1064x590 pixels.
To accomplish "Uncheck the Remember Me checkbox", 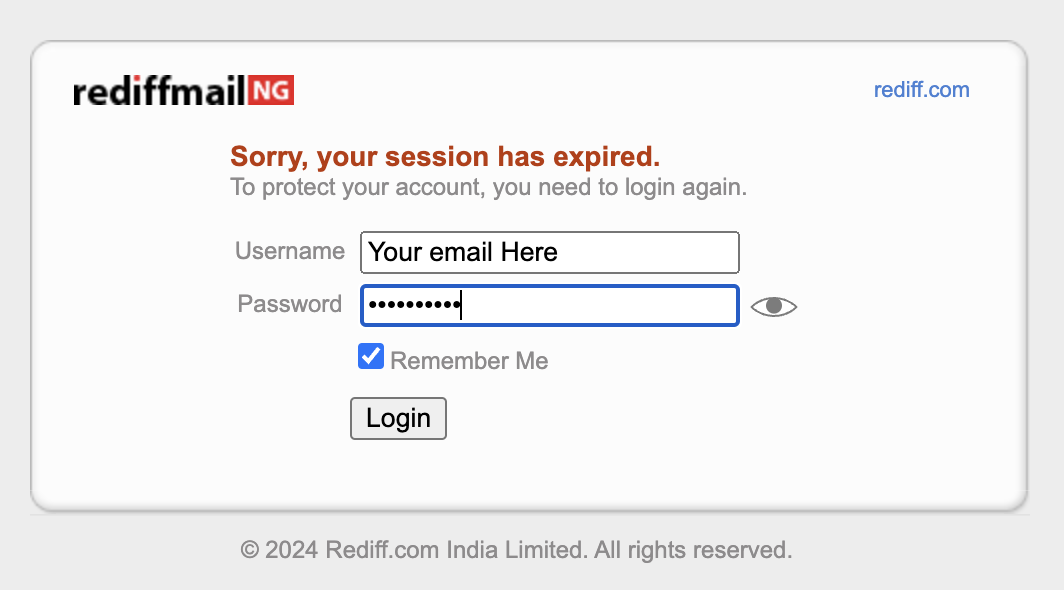I will point(370,356).
